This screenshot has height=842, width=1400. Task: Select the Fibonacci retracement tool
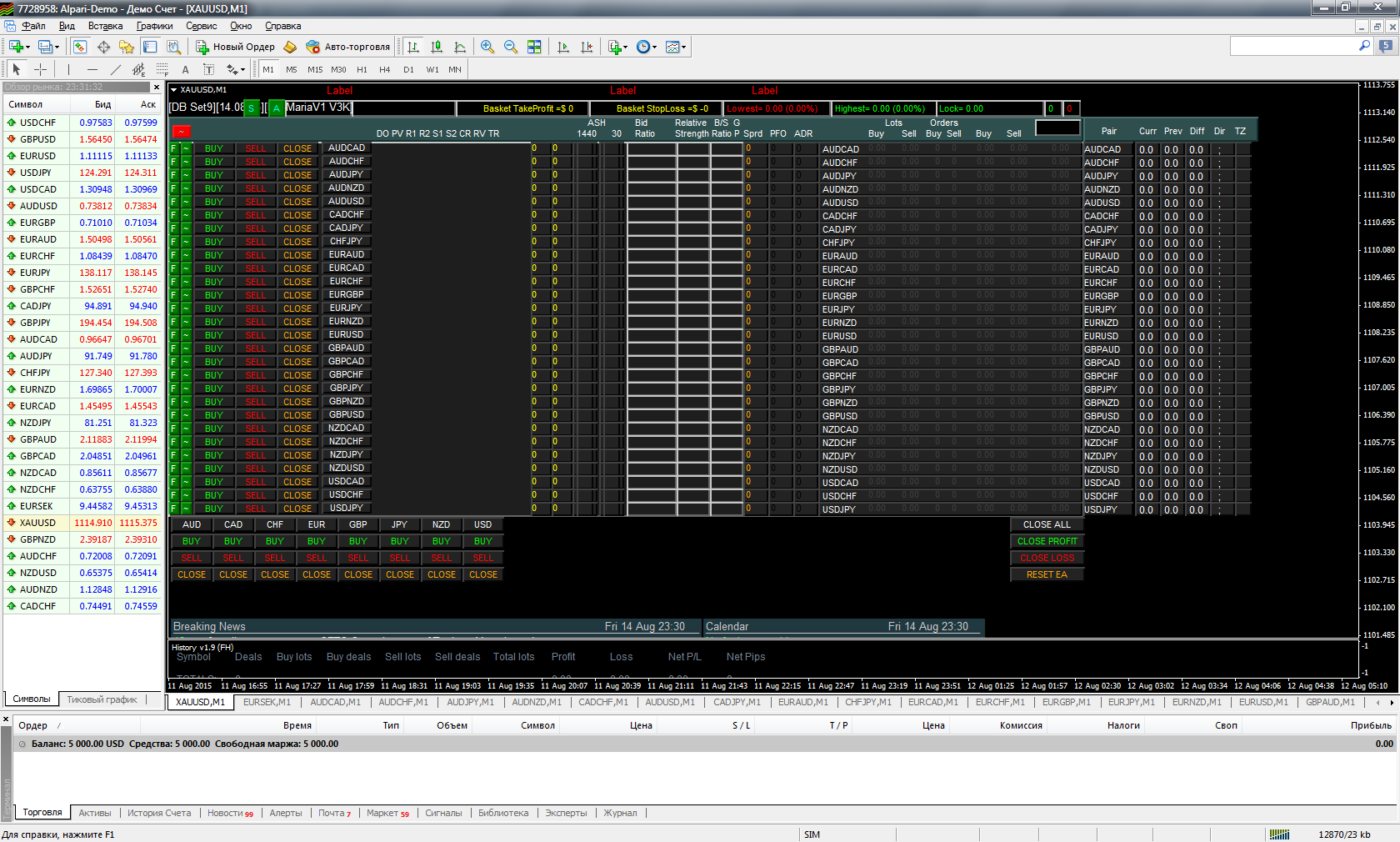pos(162,69)
